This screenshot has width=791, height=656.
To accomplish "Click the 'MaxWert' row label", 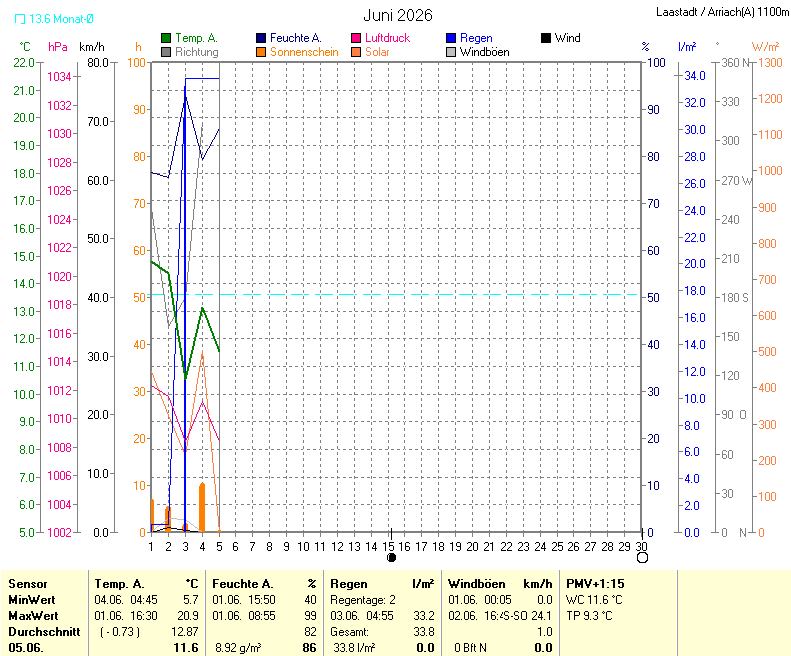I will pos(33,616).
